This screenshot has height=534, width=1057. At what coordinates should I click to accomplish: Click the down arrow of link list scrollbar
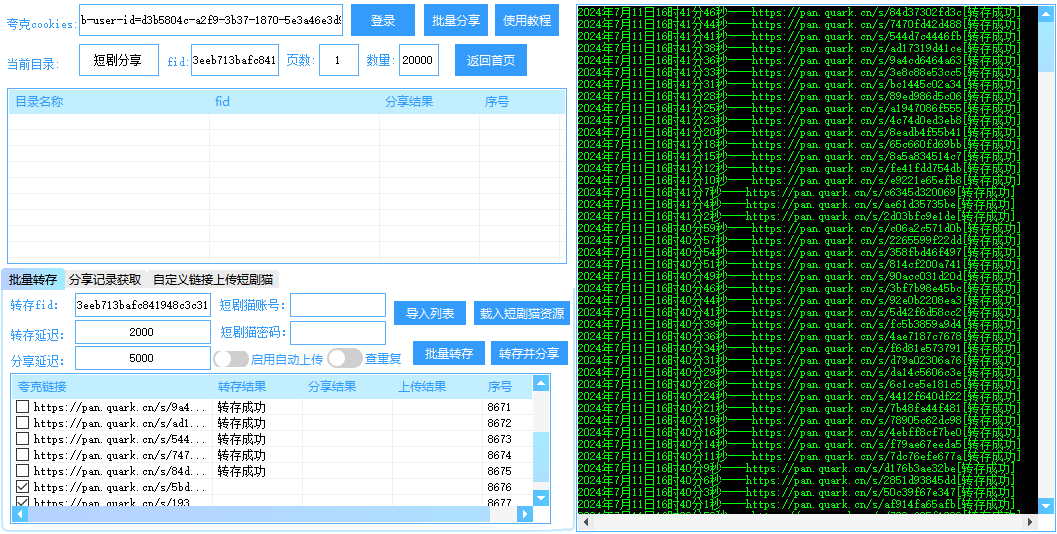(x=541, y=497)
